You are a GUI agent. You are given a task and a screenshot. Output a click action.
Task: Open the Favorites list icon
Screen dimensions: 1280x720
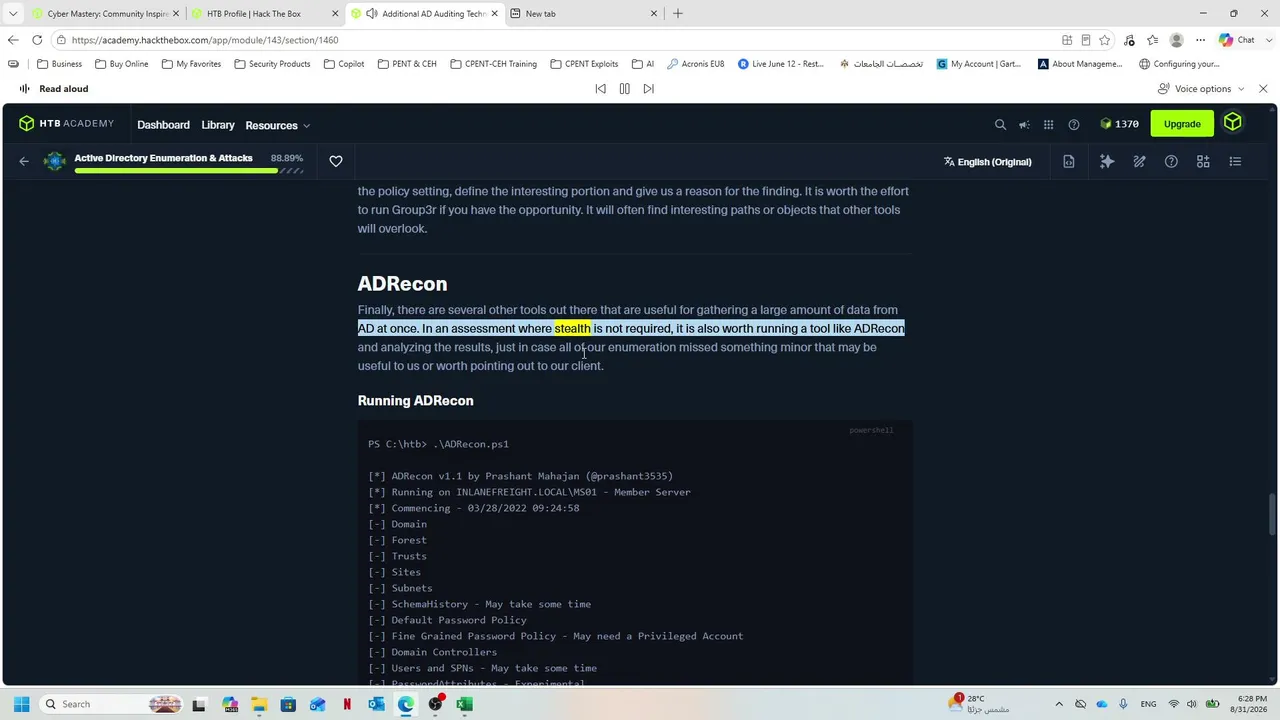[1153, 40]
